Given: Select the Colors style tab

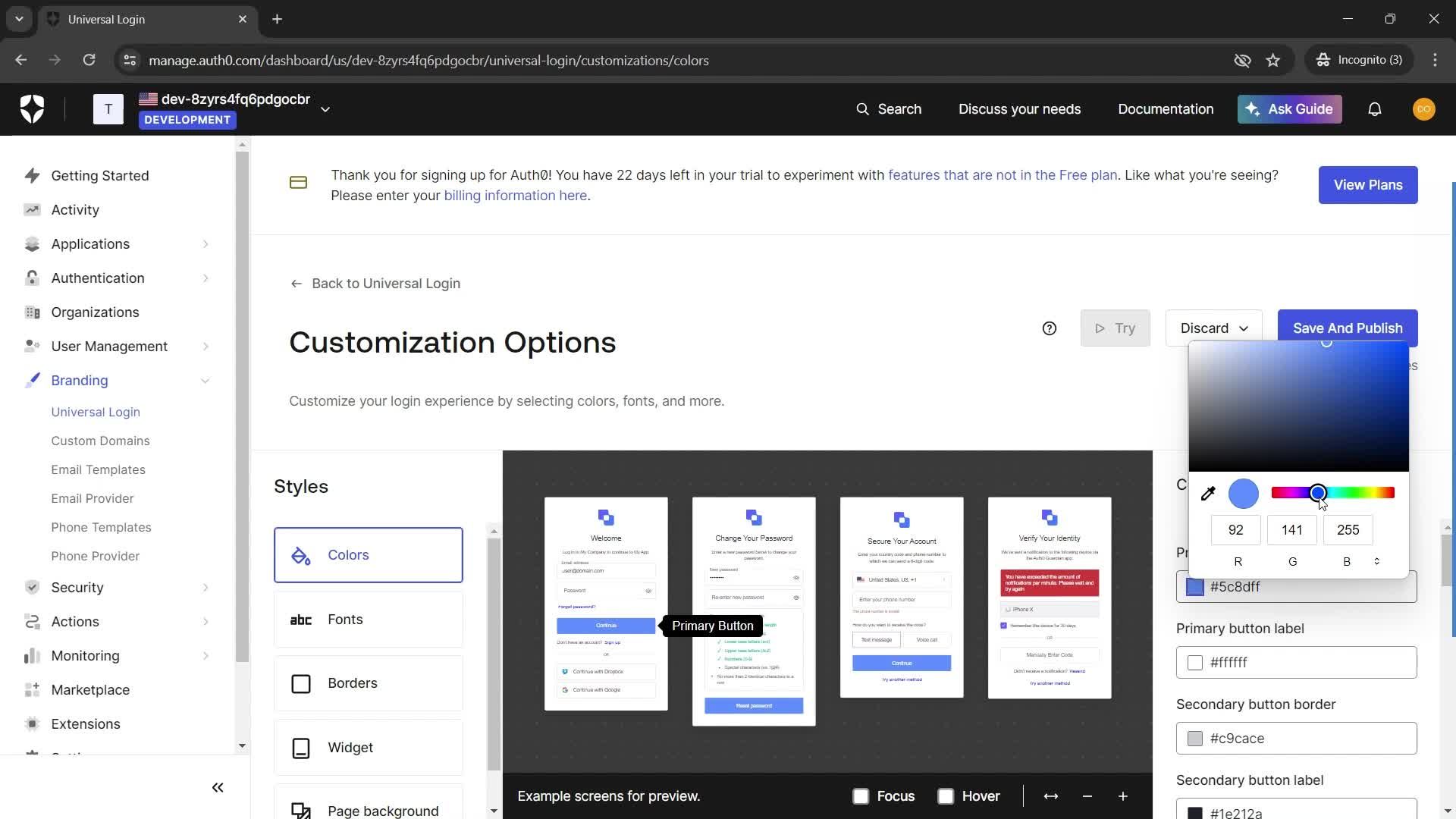Looking at the screenshot, I should [369, 555].
